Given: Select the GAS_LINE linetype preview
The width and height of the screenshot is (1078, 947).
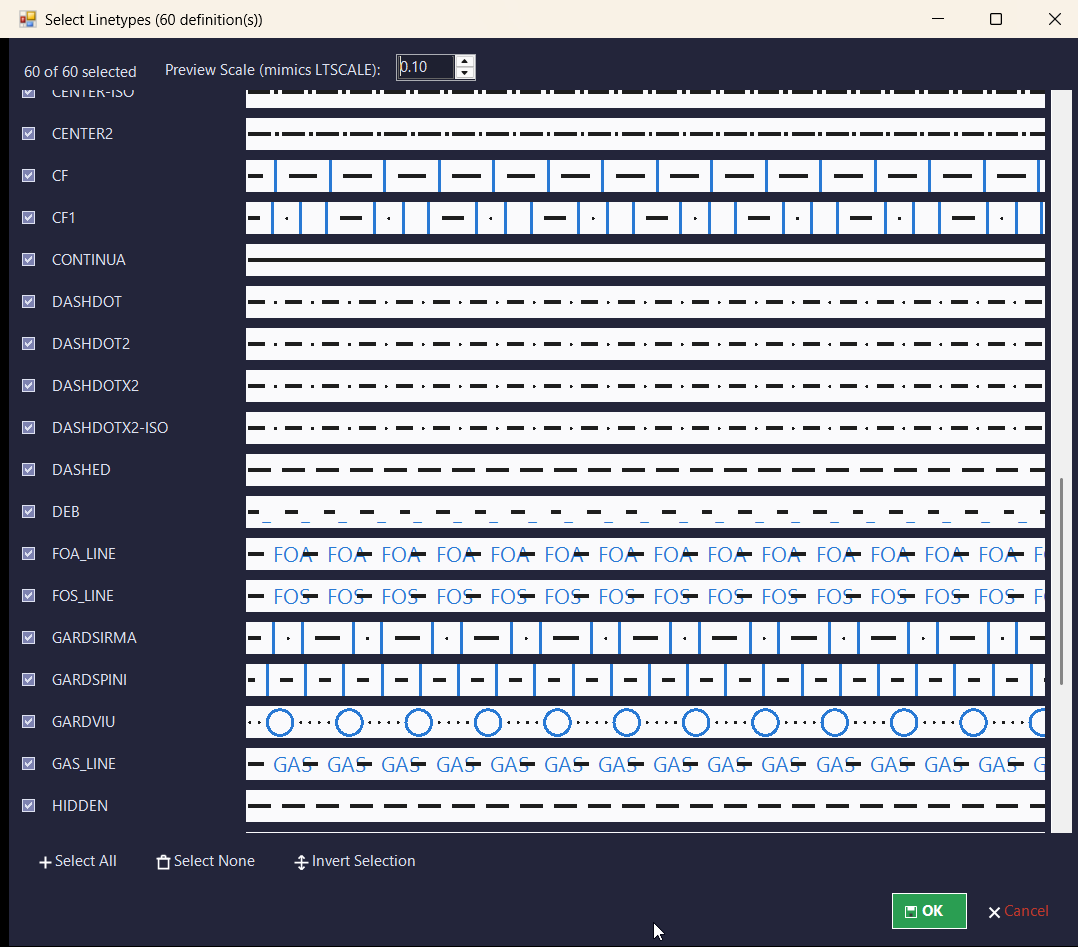Looking at the screenshot, I should point(646,764).
